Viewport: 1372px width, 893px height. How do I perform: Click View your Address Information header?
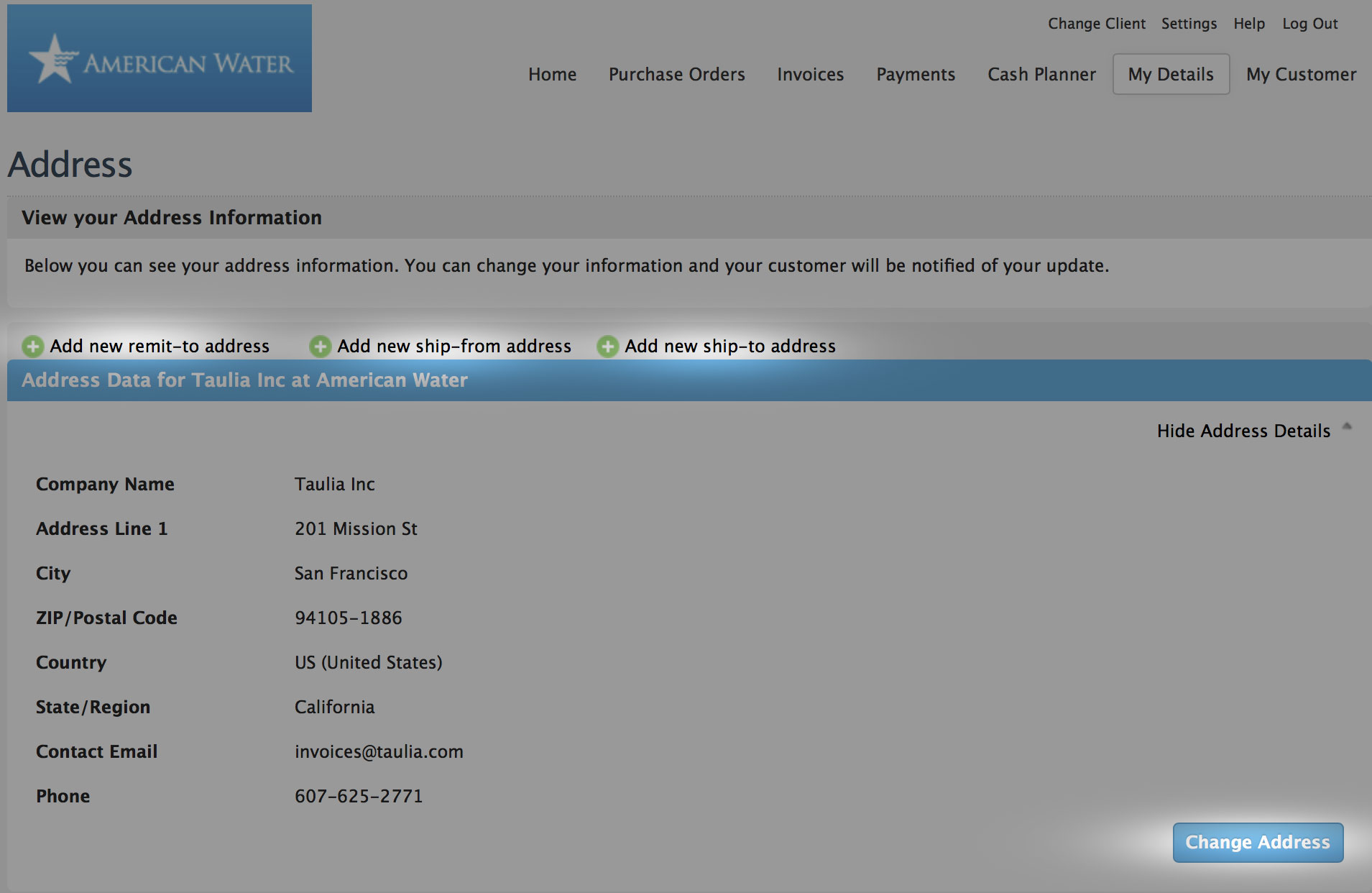coord(172,218)
